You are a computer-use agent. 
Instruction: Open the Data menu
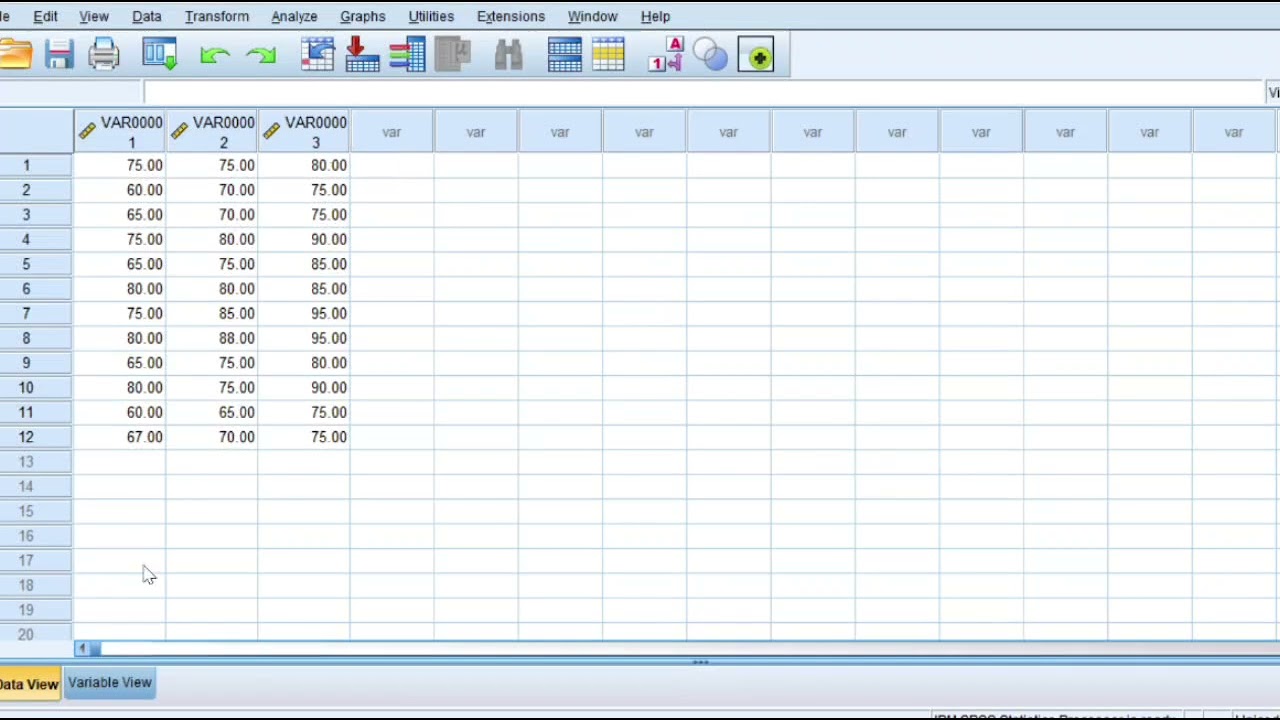[147, 16]
